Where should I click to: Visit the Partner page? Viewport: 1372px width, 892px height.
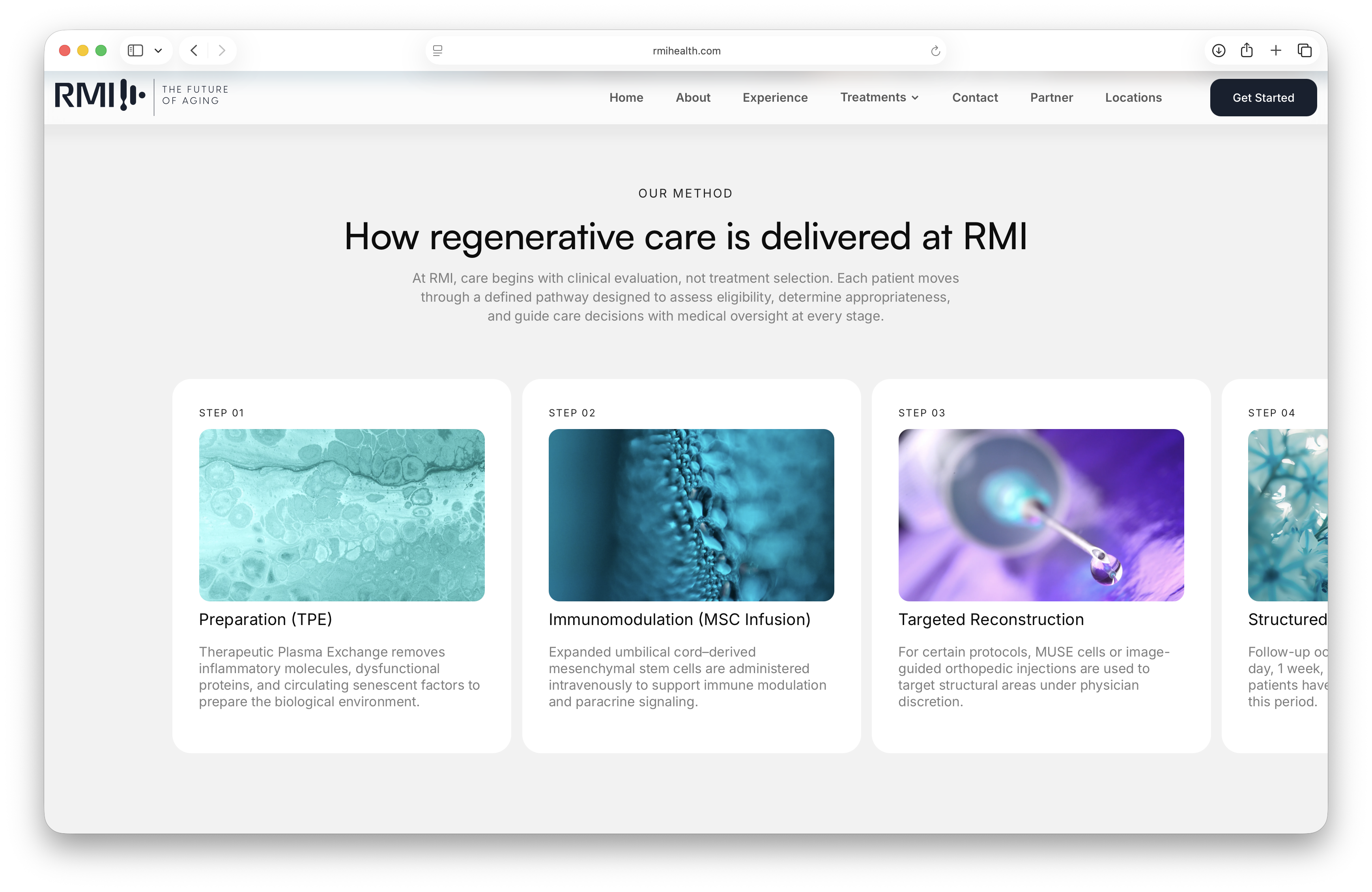click(x=1051, y=97)
